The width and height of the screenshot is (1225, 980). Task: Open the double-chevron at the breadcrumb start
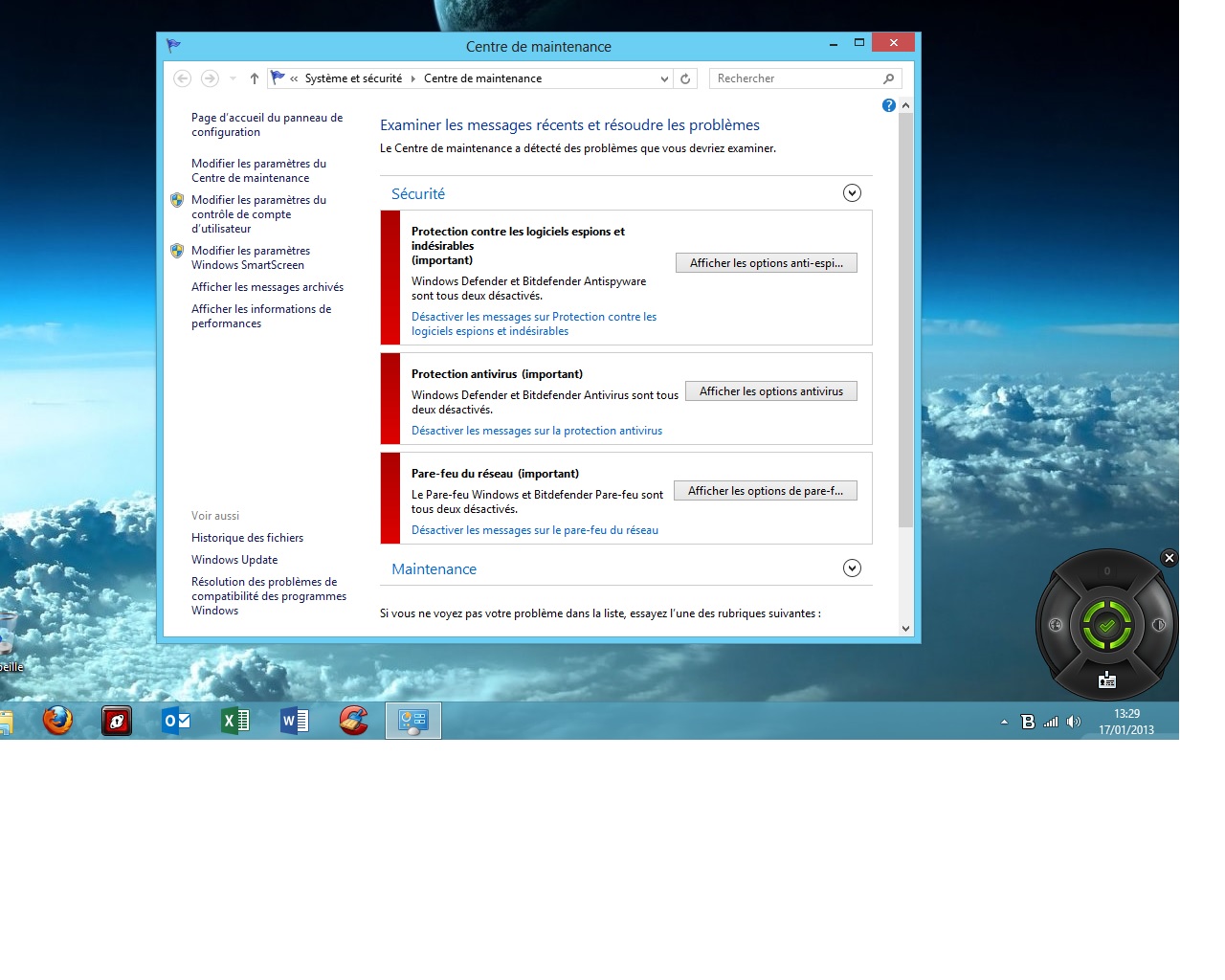coord(294,78)
